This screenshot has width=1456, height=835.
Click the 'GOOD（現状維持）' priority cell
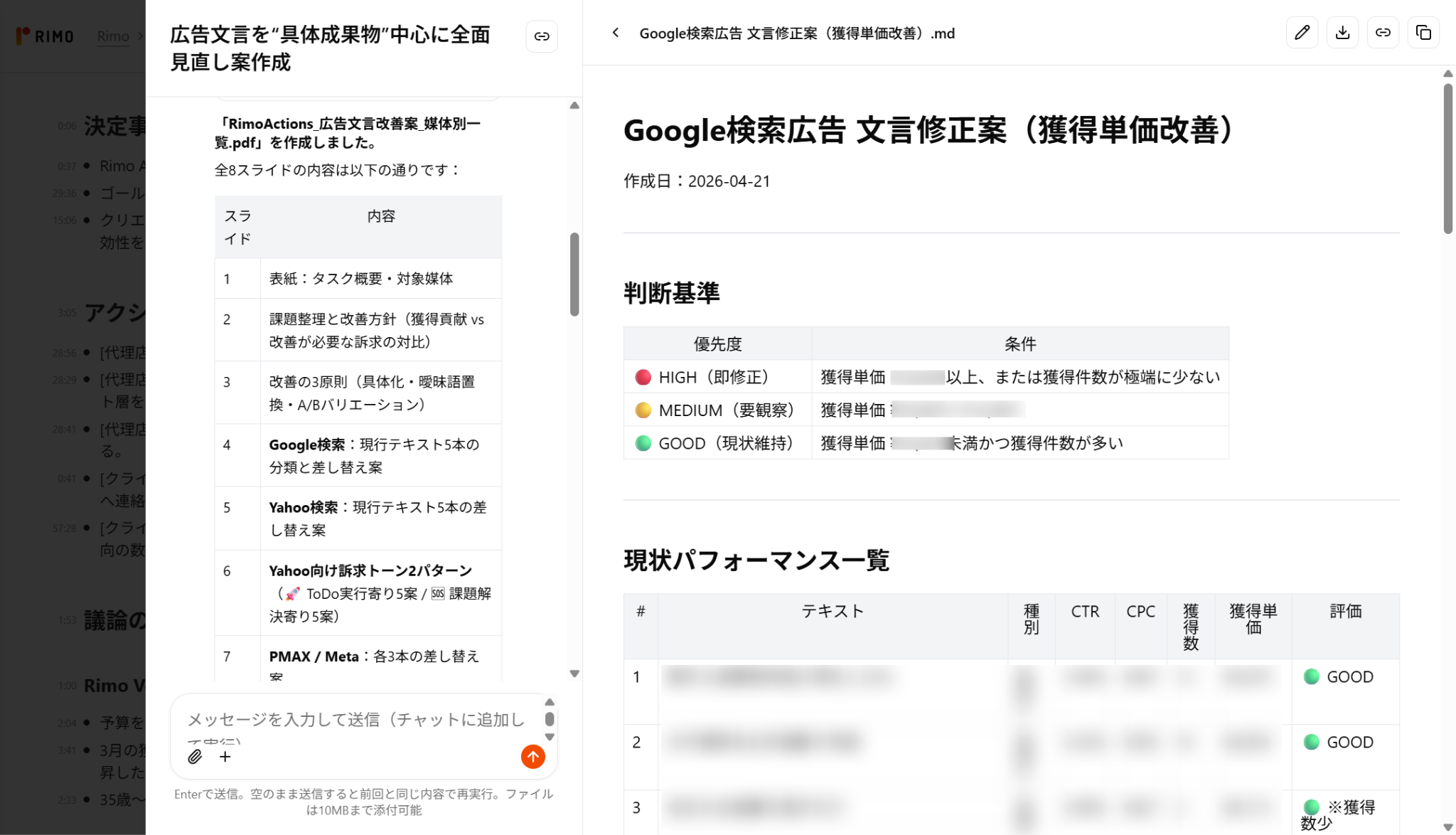[718, 442]
